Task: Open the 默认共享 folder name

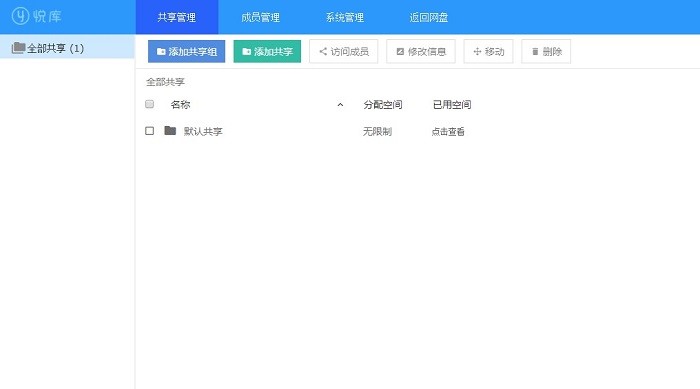Action: [203, 131]
